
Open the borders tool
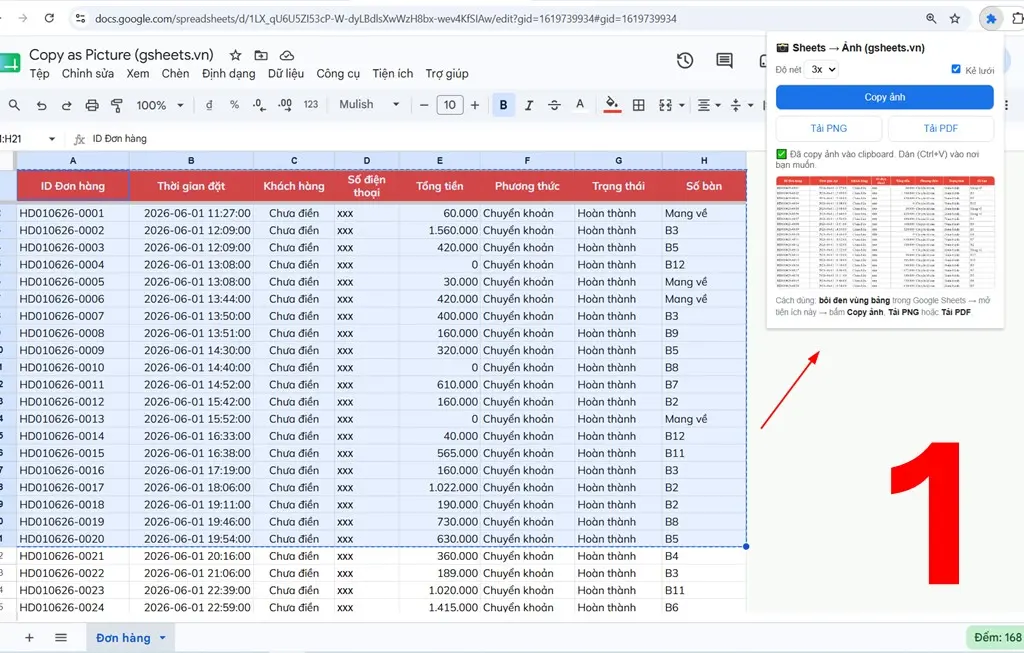click(639, 105)
